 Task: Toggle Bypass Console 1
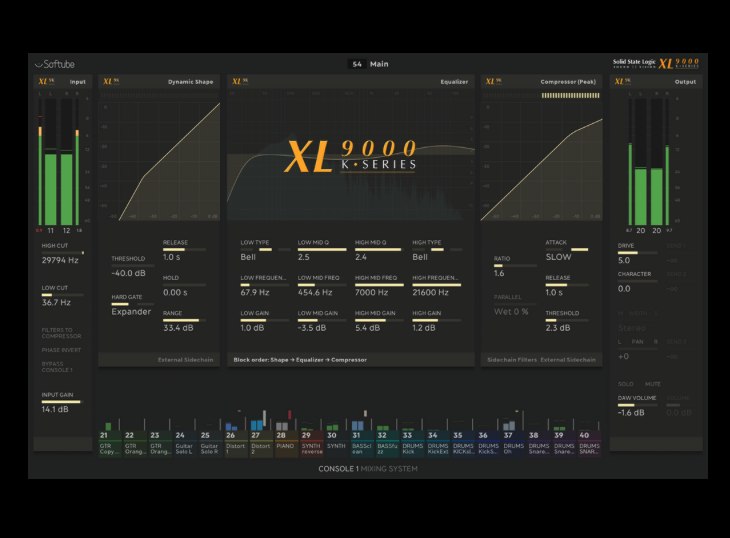pyautogui.click(x=57, y=367)
